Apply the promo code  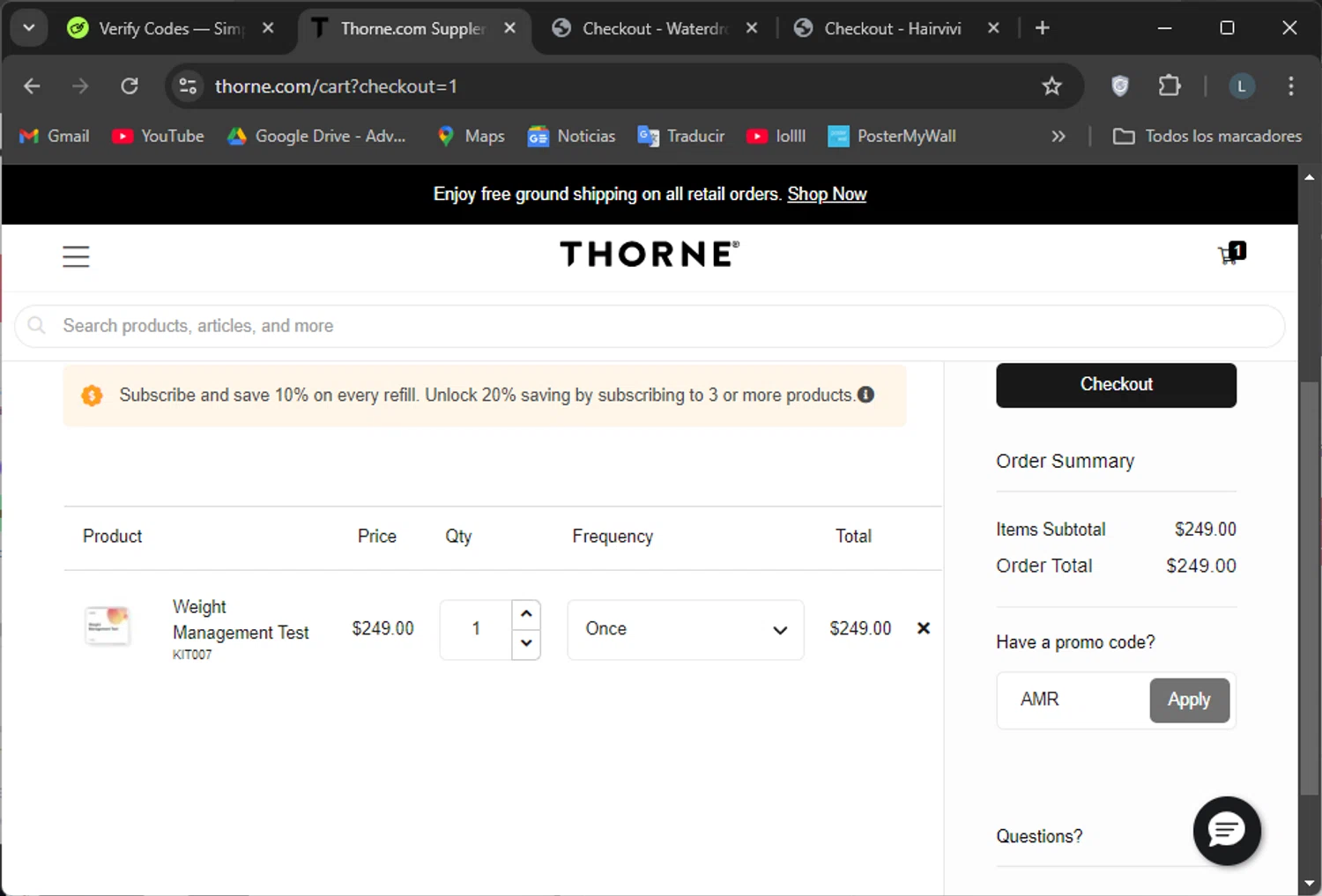point(1189,700)
